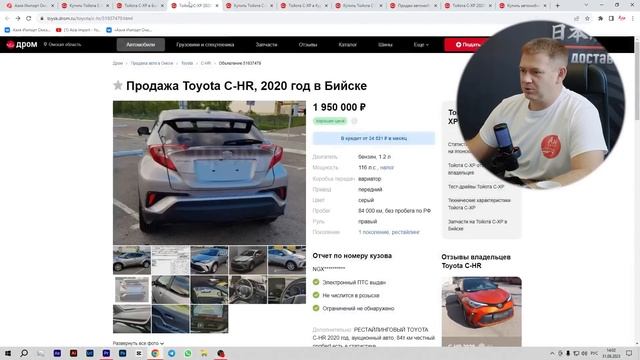Viewport: 640px width, 360px height.
Task: Click the info icon beside the good-price badge
Action: tap(354, 121)
